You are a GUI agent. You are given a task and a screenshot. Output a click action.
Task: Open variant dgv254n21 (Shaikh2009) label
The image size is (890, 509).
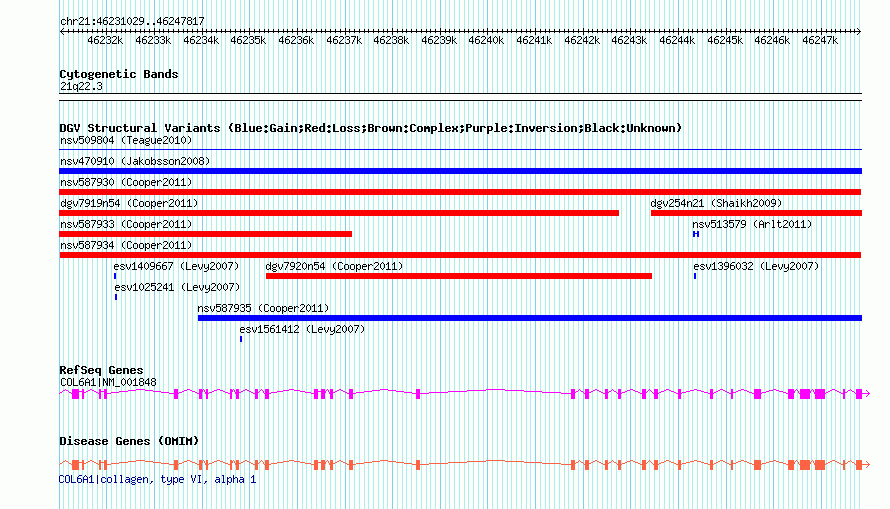[716, 203]
